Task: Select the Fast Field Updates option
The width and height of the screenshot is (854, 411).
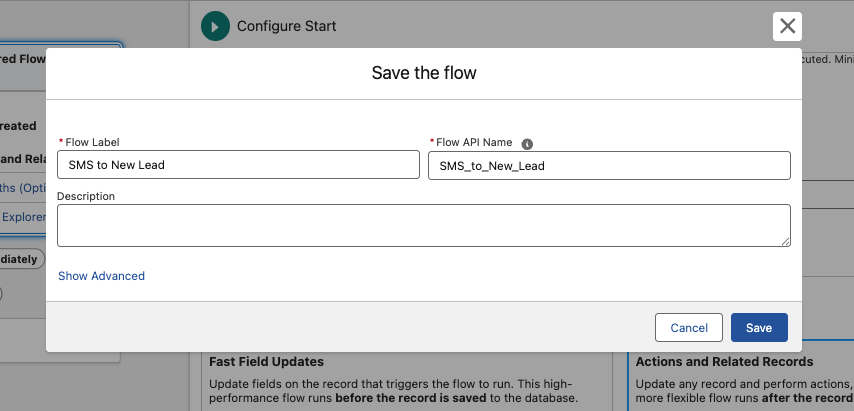Action: coord(266,361)
